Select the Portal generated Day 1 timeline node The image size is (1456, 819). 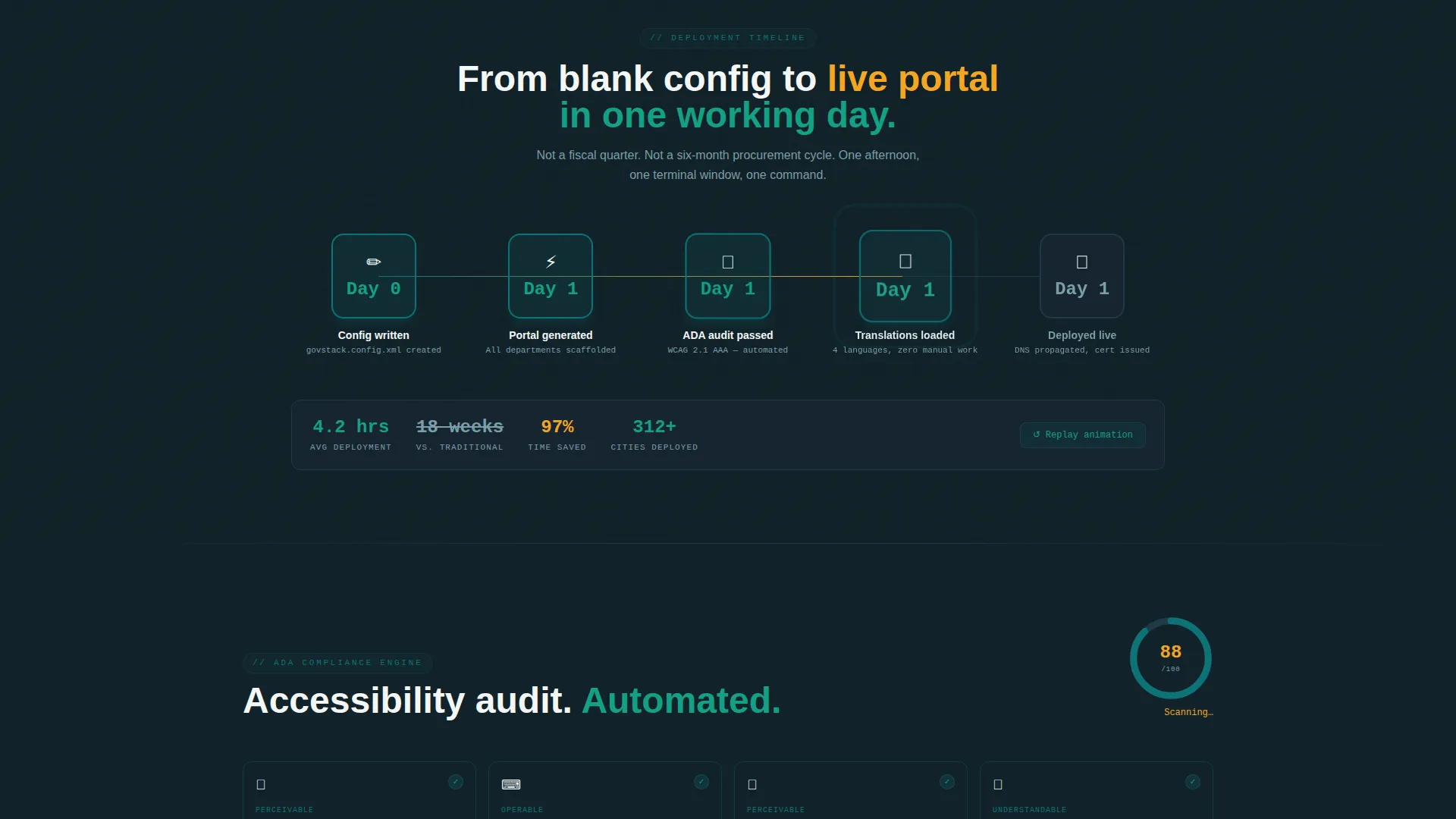pos(551,276)
